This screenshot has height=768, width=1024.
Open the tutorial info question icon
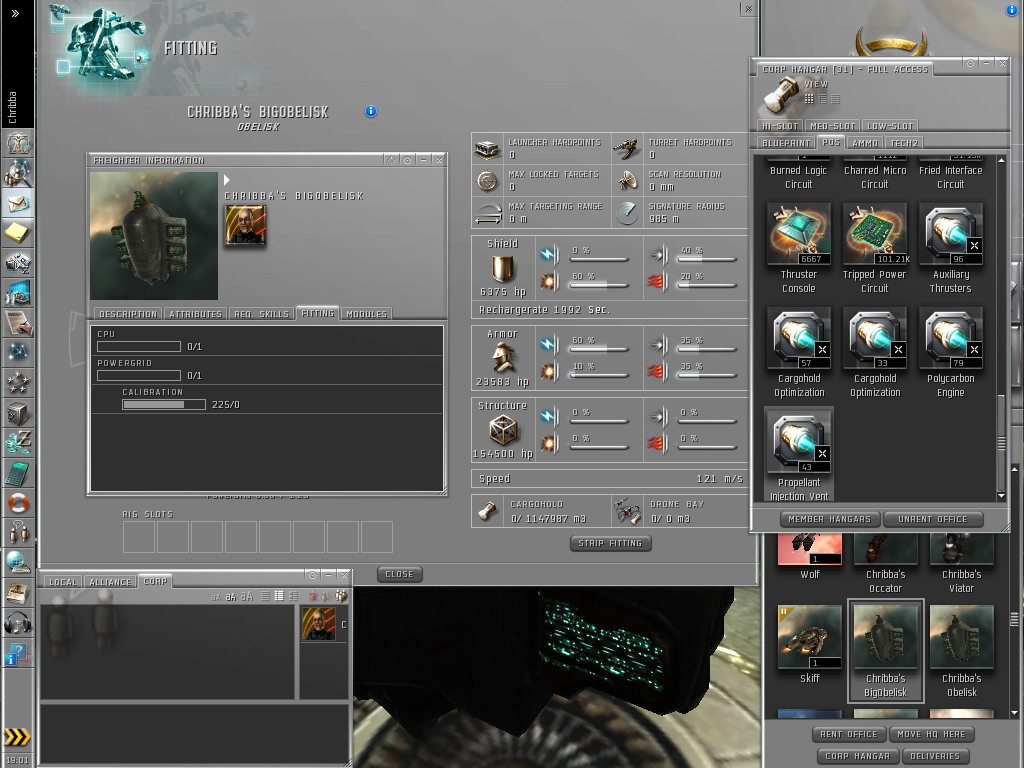click(18, 653)
